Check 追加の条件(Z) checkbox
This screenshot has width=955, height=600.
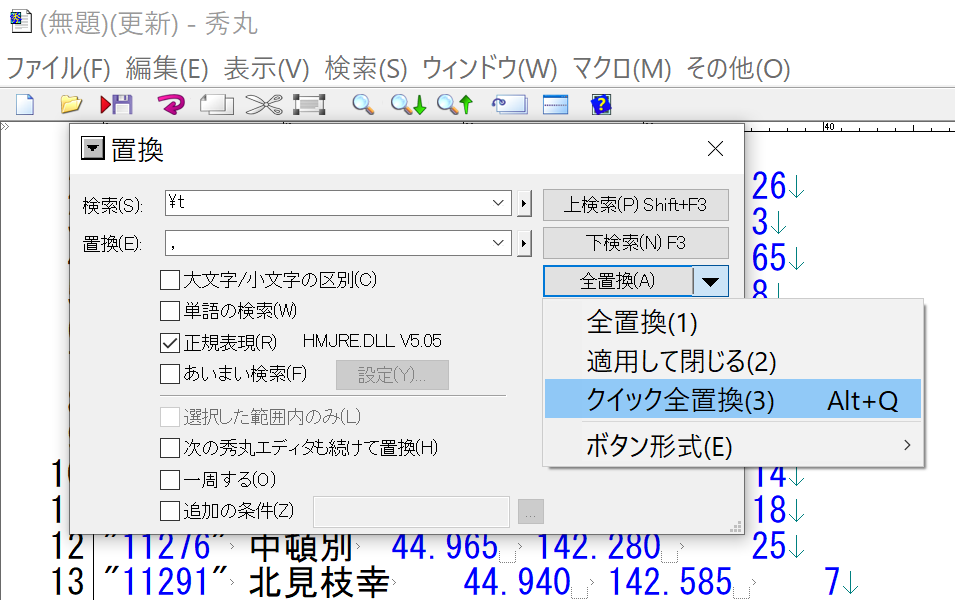tap(170, 511)
